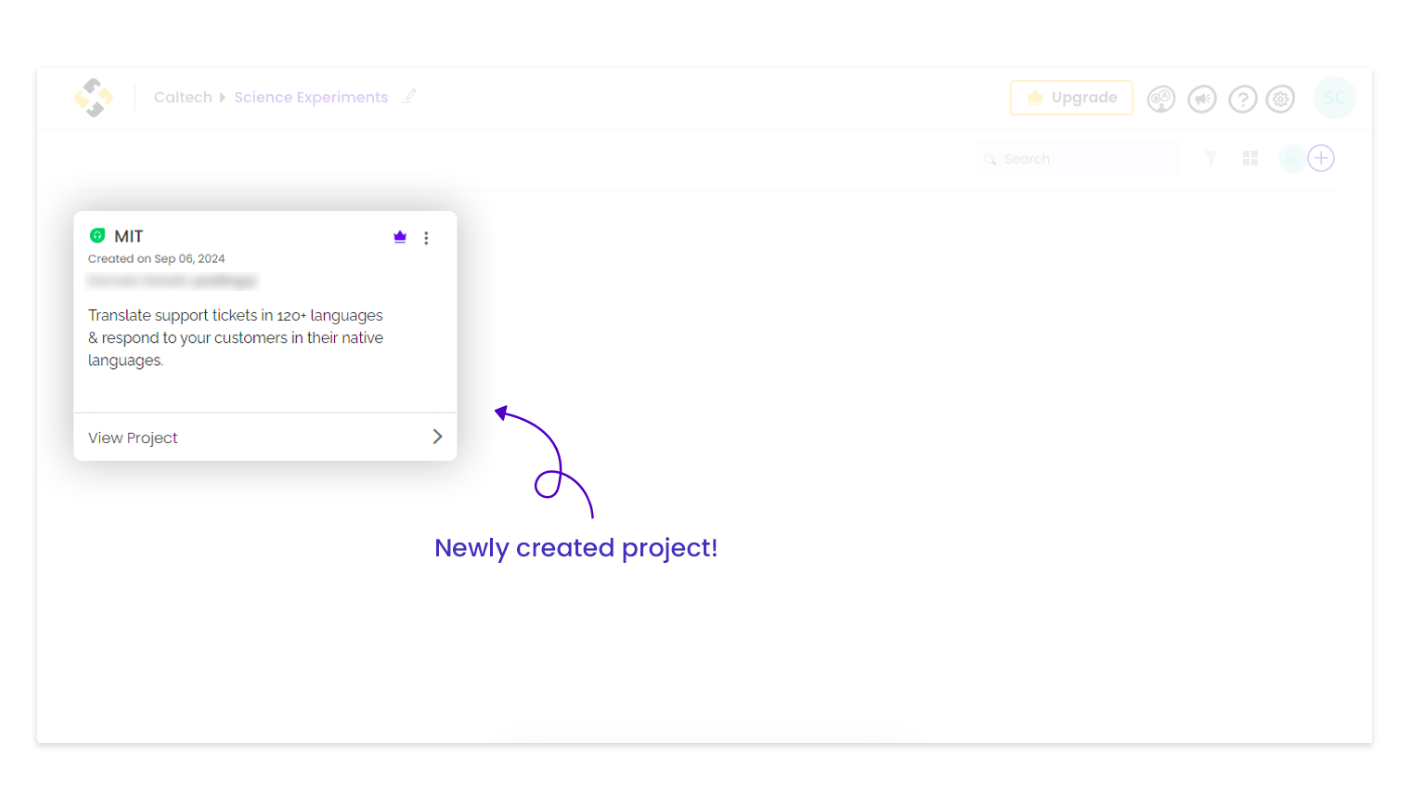The width and height of the screenshot is (1409, 811).
Task: Click into the Search field
Action: (x=1078, y=159)
